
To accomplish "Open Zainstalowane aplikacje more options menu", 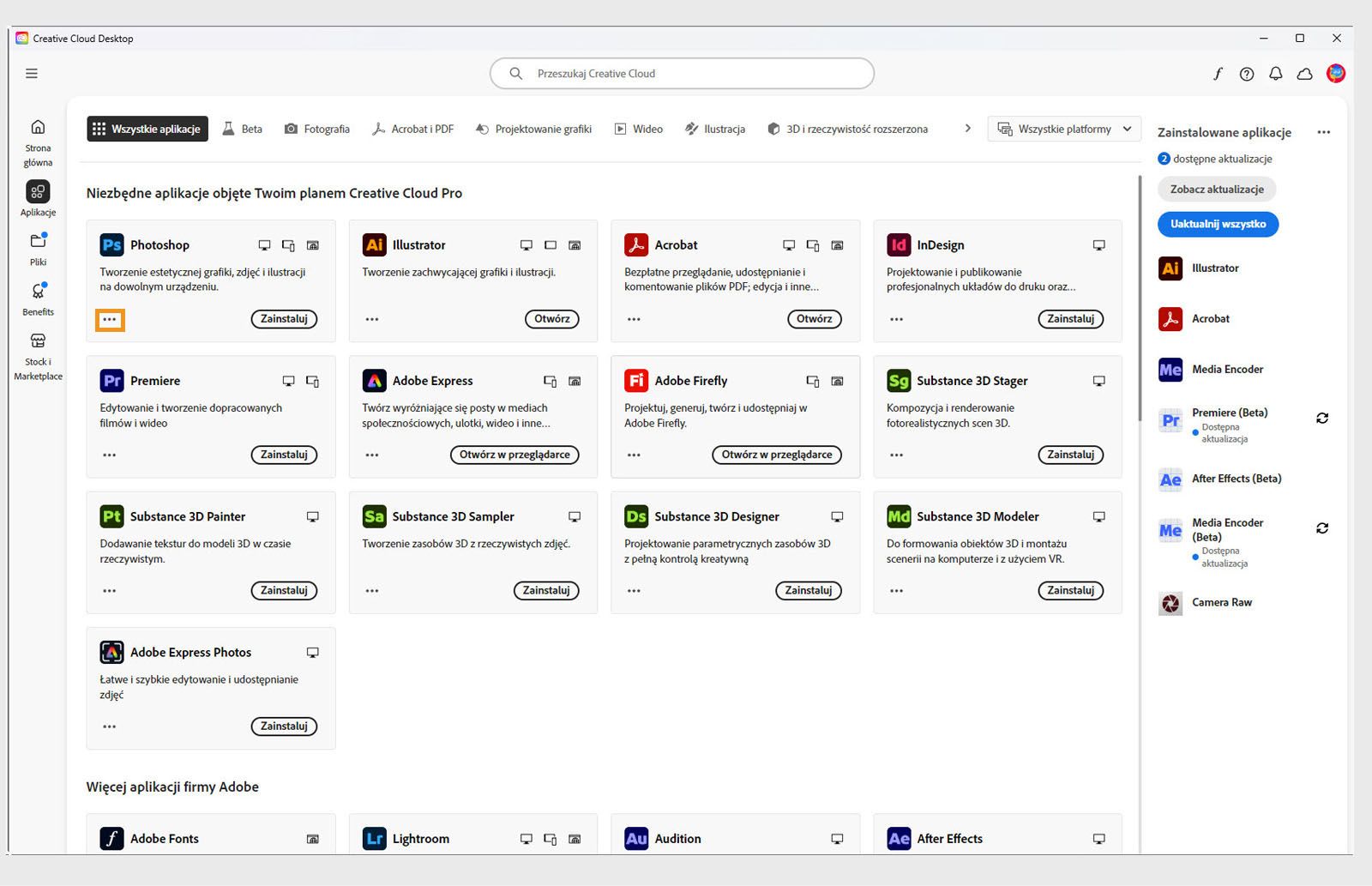I will coord(1324,133).
